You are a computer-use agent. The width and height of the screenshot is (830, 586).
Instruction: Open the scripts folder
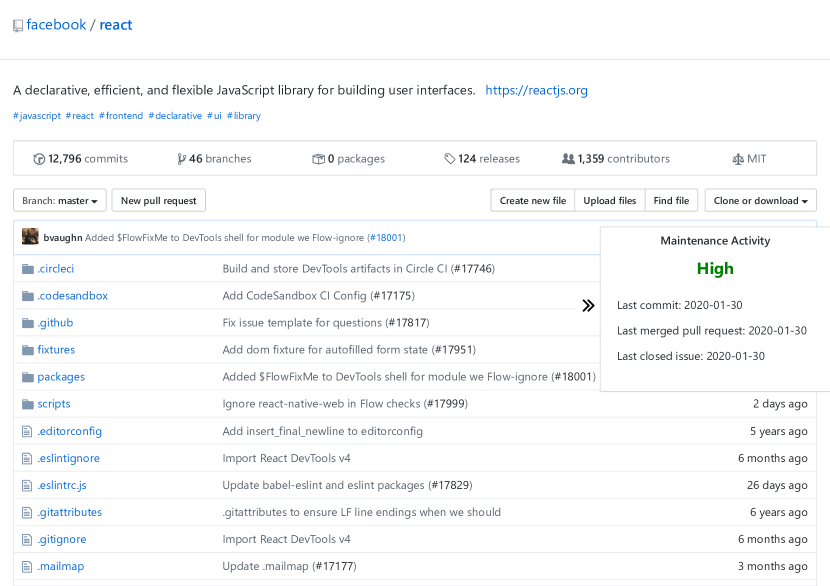[x=53, y=404]
